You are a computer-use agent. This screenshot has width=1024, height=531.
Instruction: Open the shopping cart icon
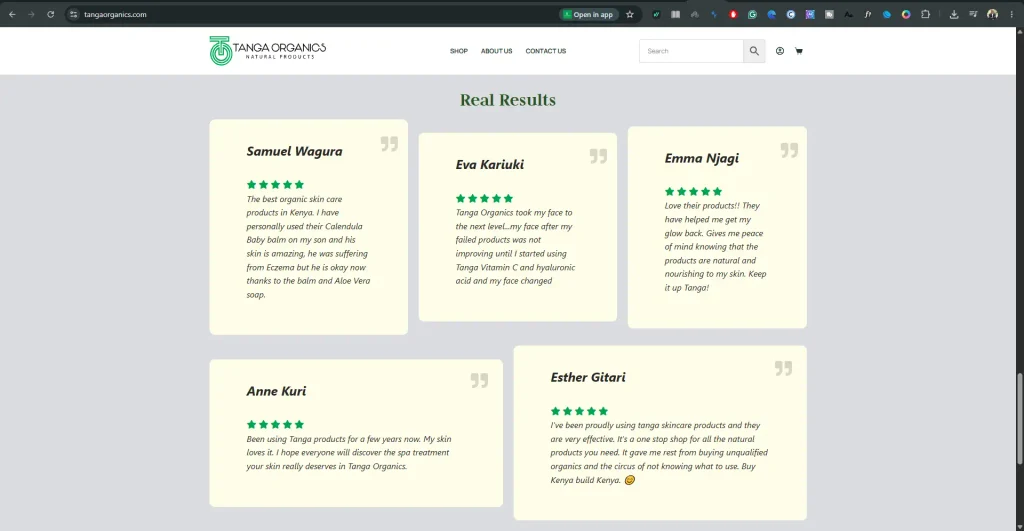point(799,51)
